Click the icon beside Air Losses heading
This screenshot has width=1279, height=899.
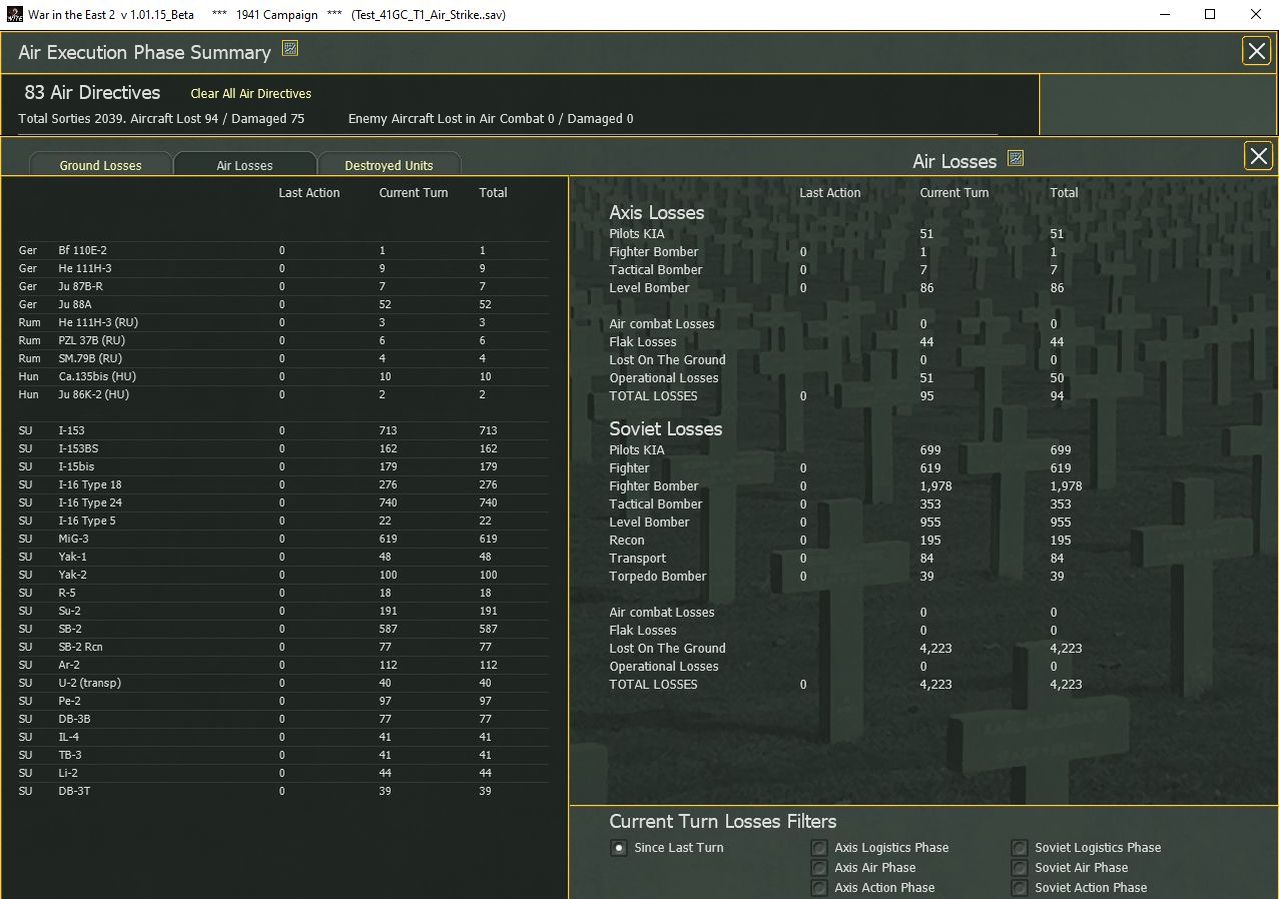1015,158
